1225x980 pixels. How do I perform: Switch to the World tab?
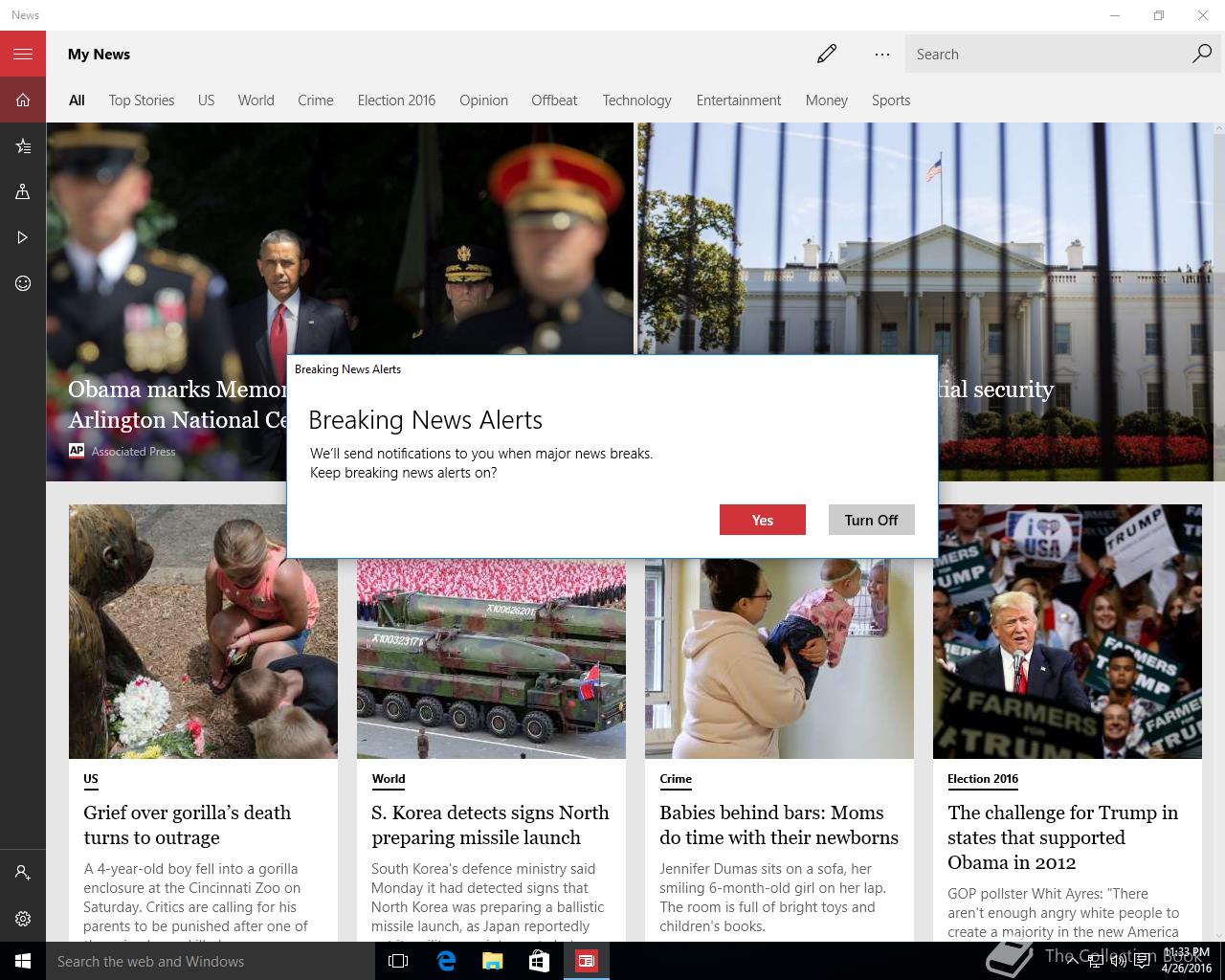point(256,100)
